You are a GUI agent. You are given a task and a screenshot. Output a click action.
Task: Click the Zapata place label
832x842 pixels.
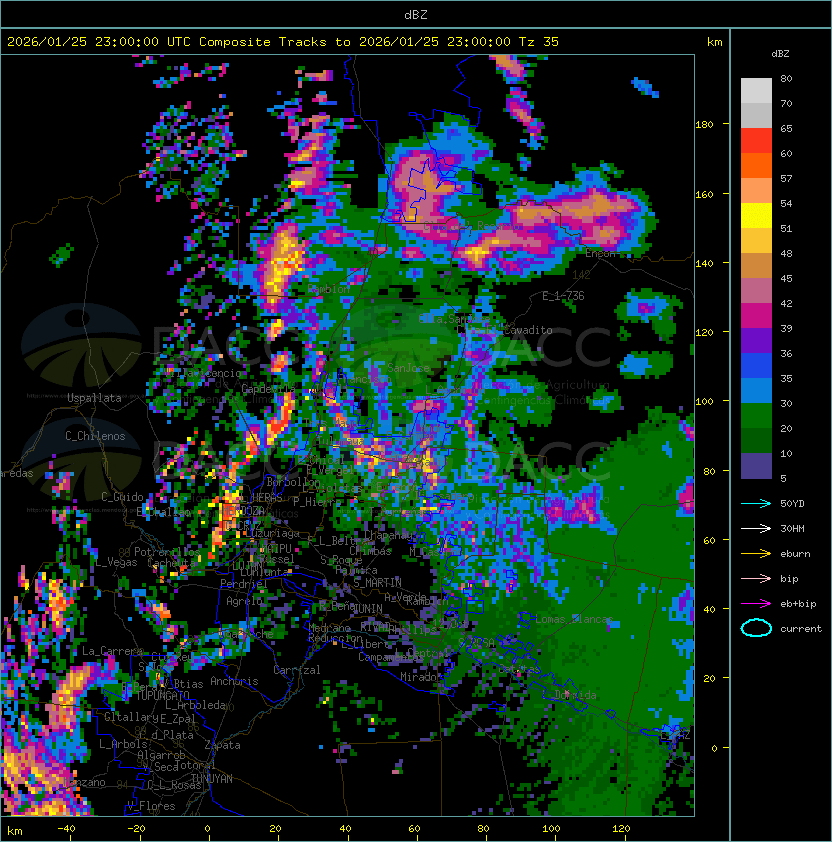222,745
